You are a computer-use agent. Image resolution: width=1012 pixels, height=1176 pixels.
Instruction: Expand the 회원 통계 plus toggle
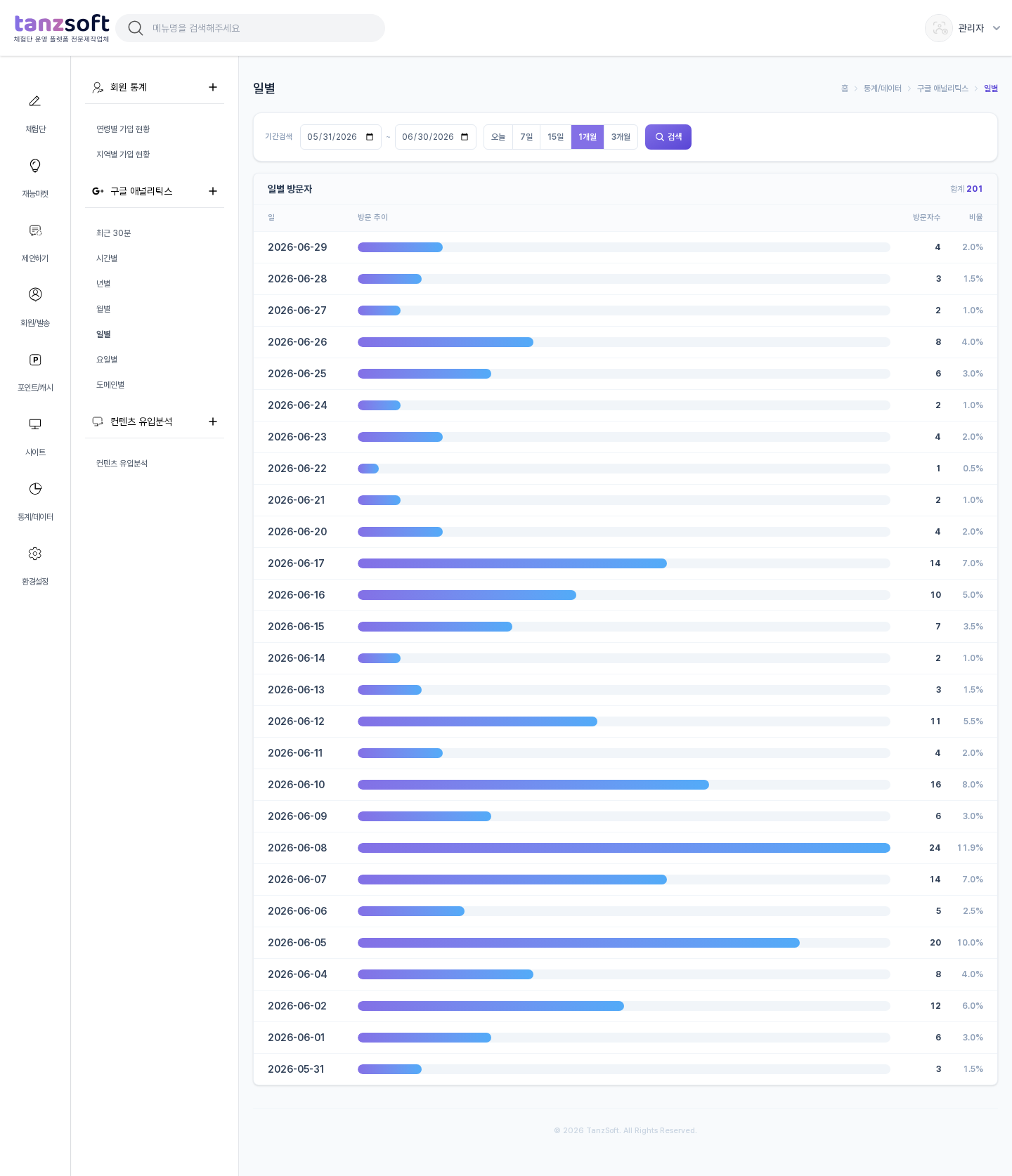[x=213, y=87]
